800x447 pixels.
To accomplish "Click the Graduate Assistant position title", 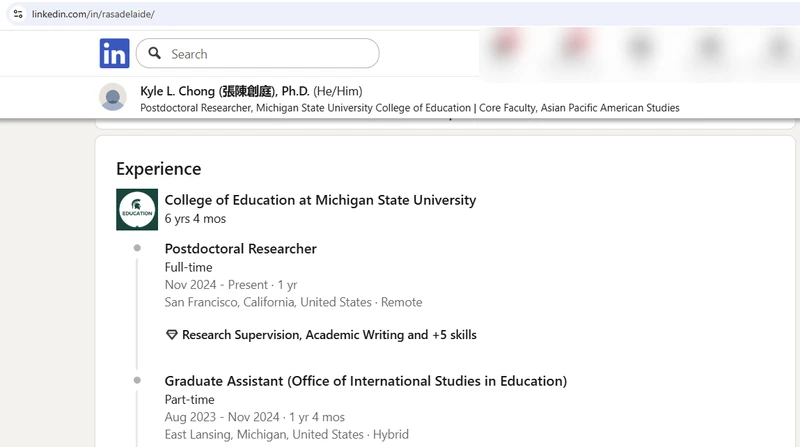I will 366,381.
